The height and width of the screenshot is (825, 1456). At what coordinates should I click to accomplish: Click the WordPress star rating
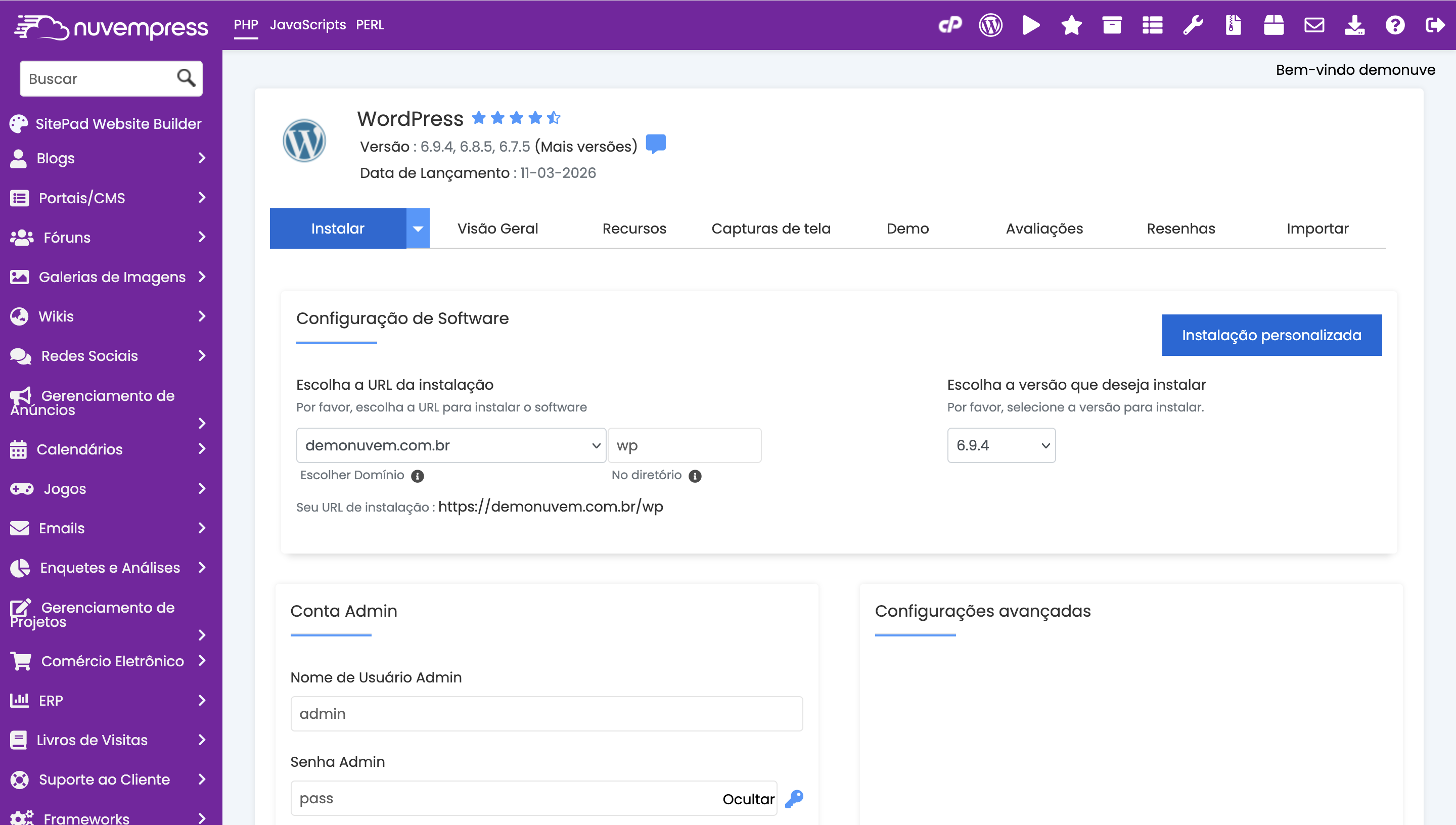(516, 118)
